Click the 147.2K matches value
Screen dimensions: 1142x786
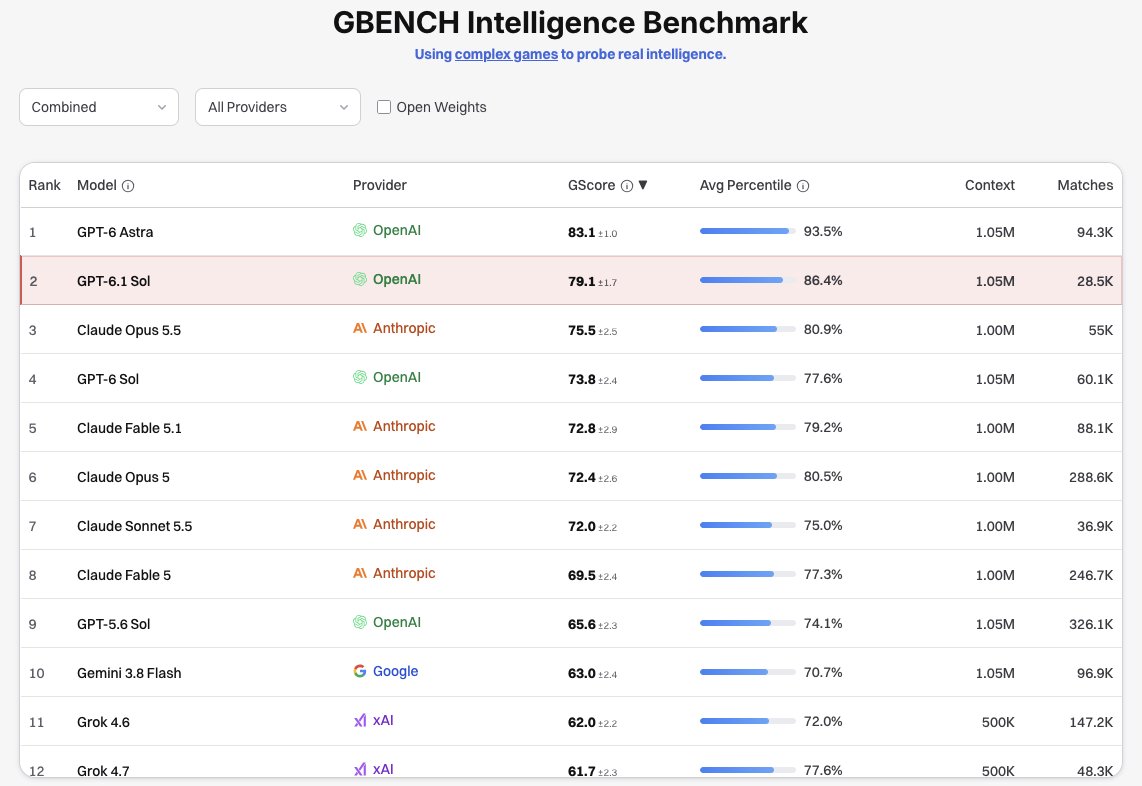(1091, 722)
